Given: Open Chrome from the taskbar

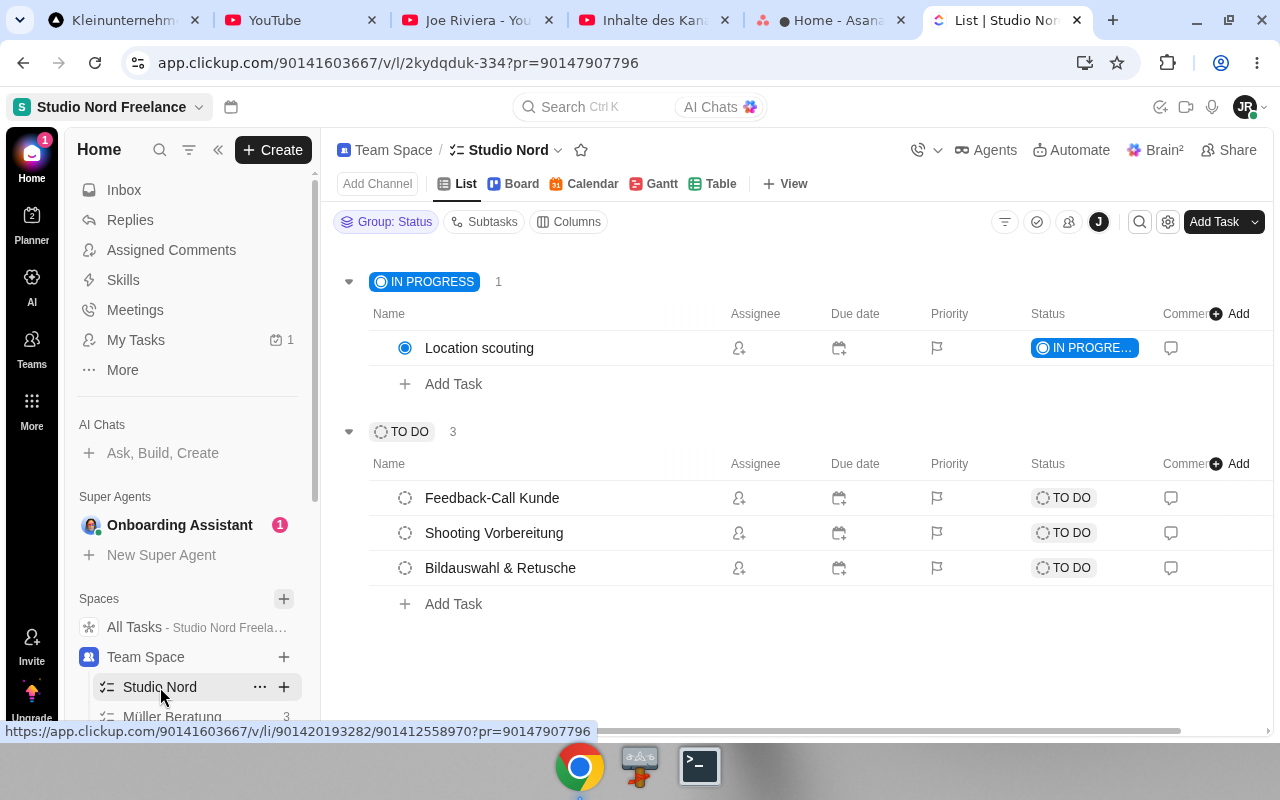Looking at the screenshot, I should (x=580, y=767).
